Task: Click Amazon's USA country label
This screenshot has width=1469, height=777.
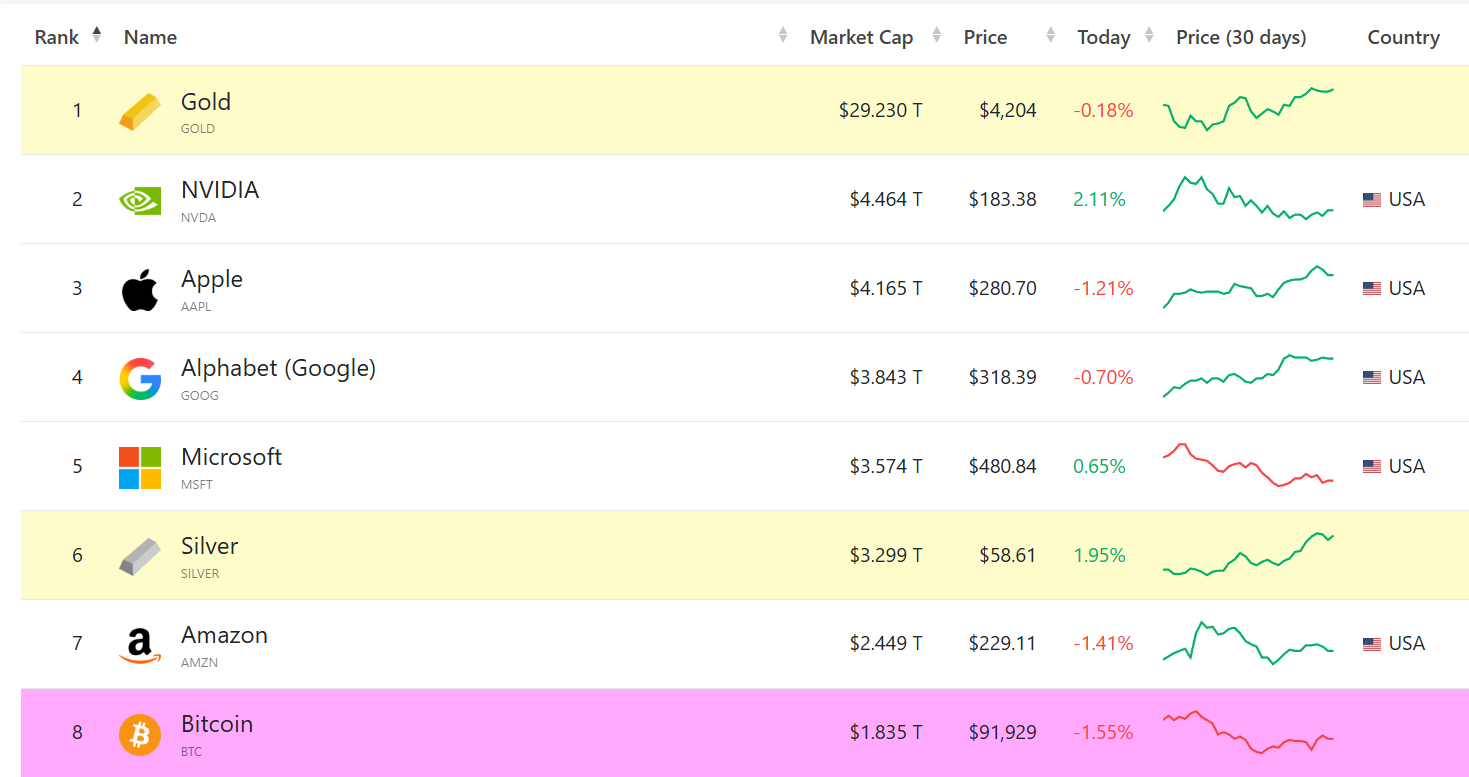Action: [1406, 644]
